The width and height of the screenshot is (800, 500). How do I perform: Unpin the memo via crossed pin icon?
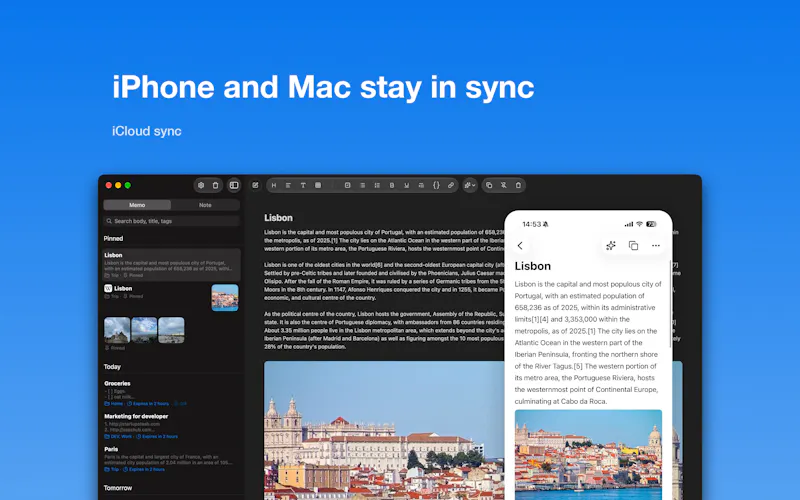[x=504, y=185]
